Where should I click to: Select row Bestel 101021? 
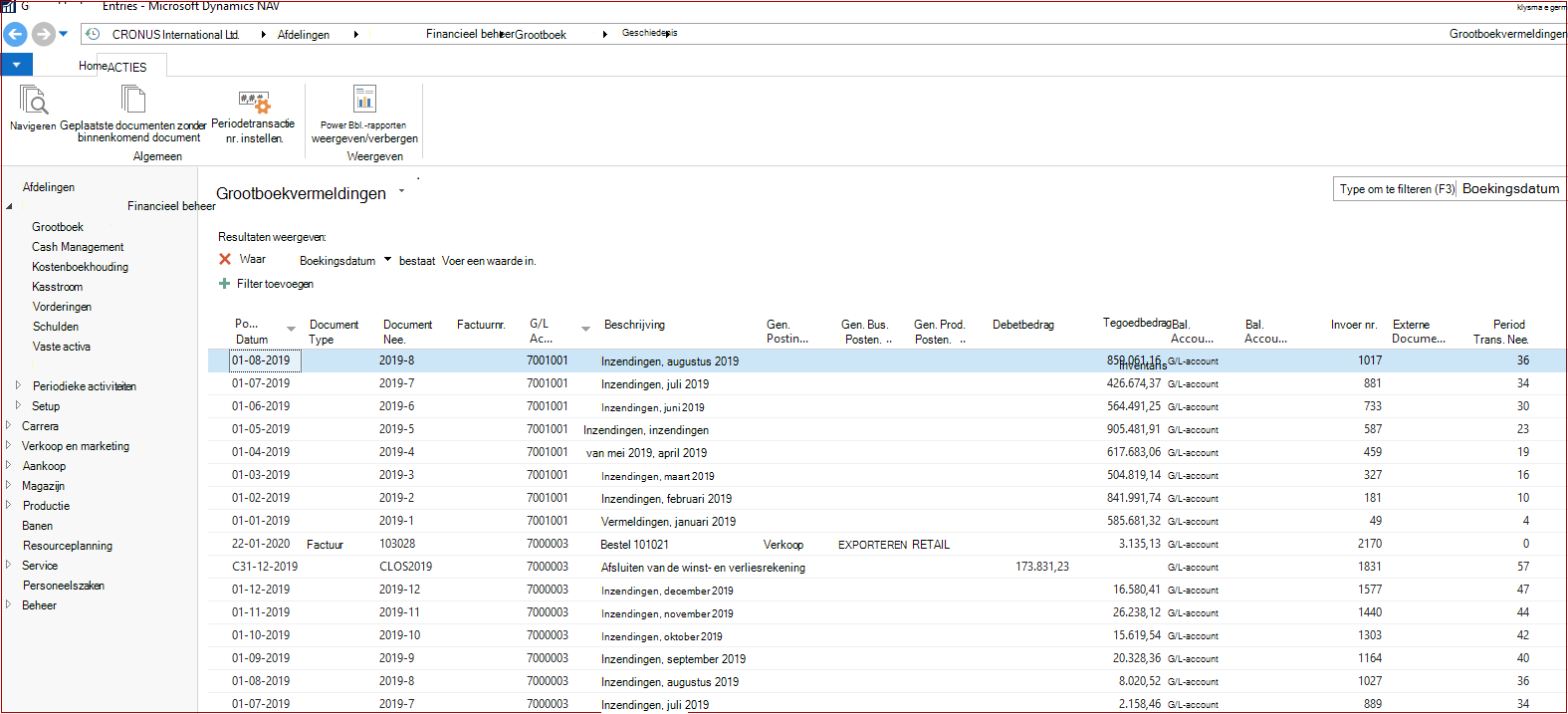point(886,544)
